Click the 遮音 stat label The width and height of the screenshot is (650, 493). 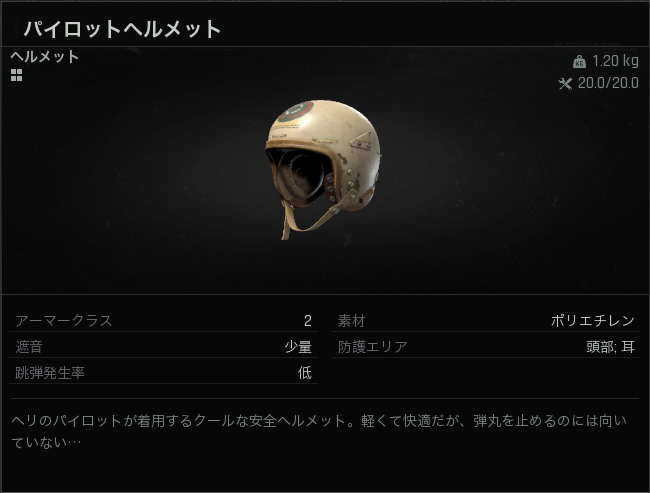click(x=29, y=347)
